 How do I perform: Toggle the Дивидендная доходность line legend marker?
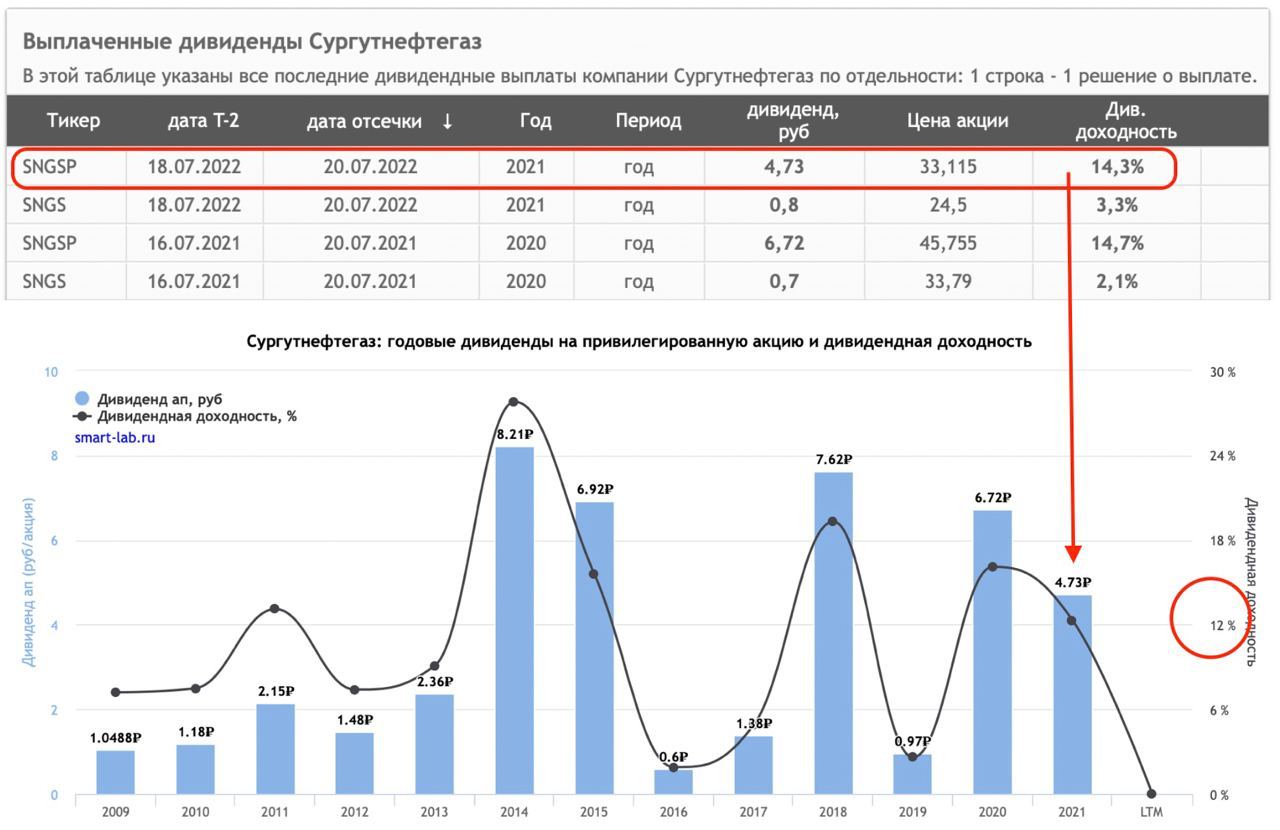[x=83, y=416]
